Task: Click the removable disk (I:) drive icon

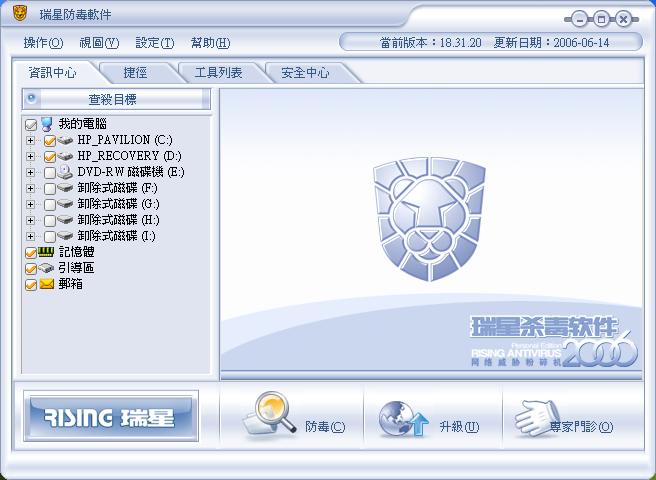Action: (65, 236)
